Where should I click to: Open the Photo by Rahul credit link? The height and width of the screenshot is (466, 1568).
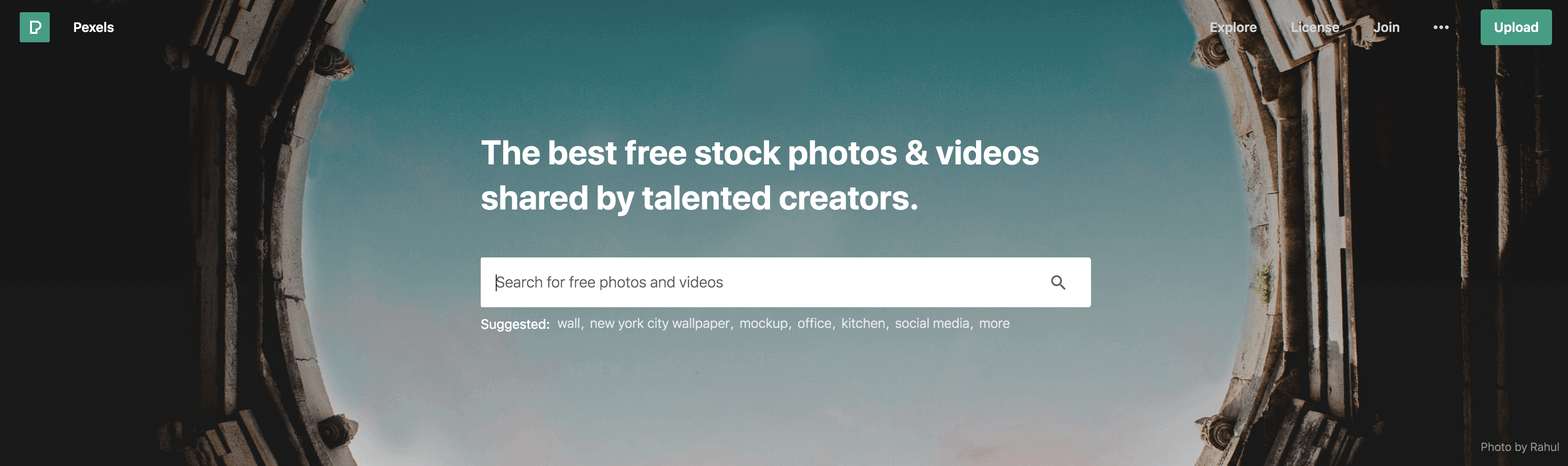(x=1519, y=447)
